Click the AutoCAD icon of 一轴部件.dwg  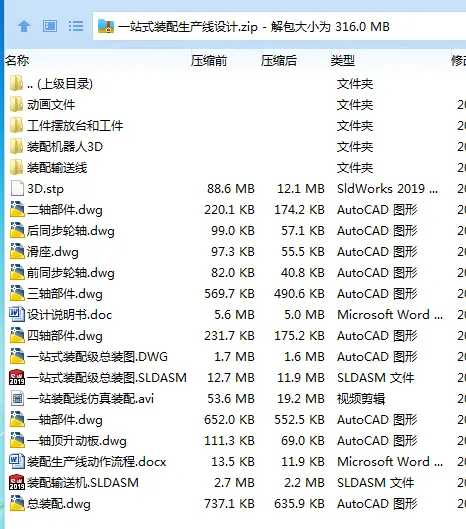pyautogui.click(x=17, y=419)
